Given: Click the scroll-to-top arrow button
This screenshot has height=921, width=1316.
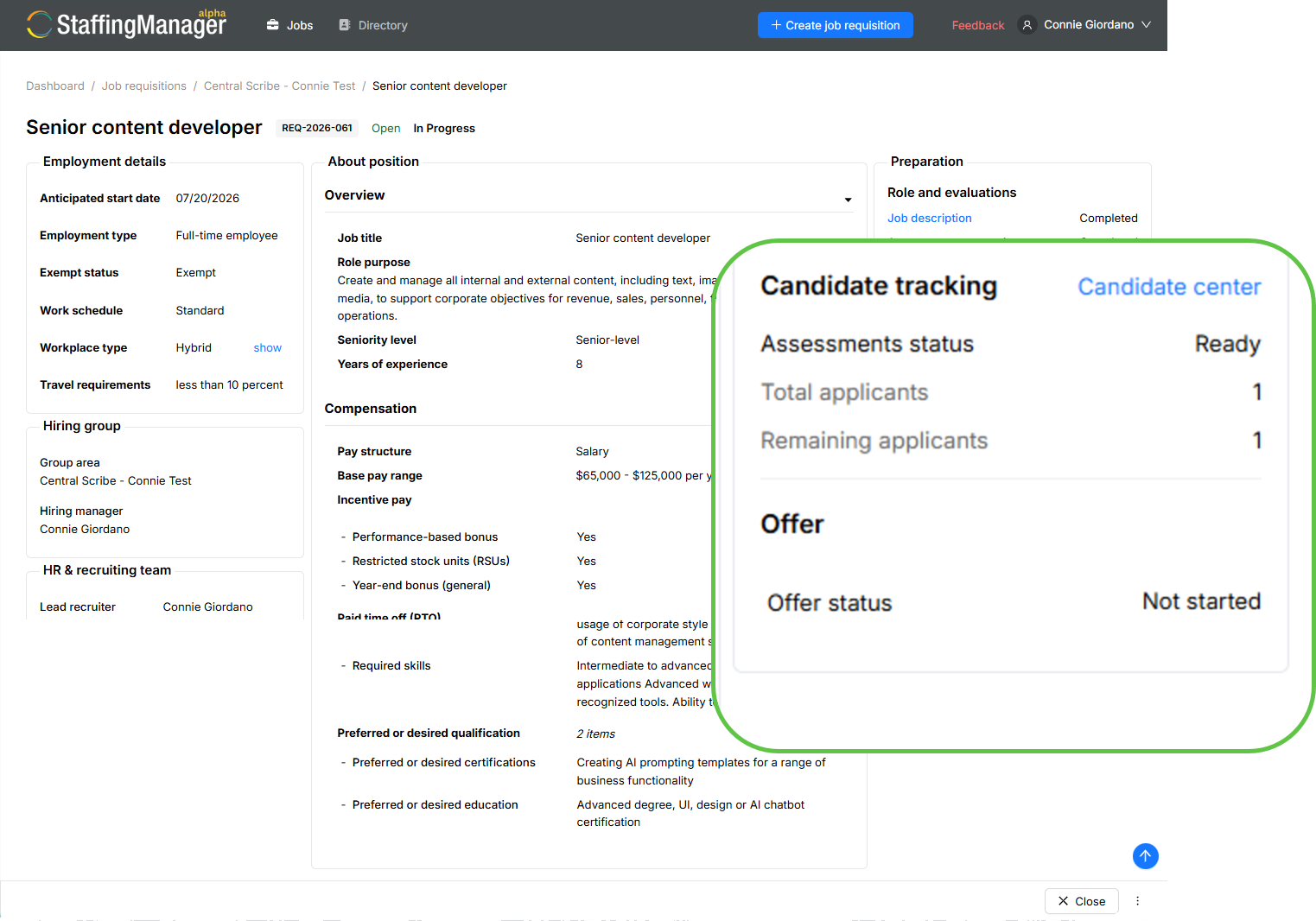Looking at the screenshot, I should (1145, 856).
